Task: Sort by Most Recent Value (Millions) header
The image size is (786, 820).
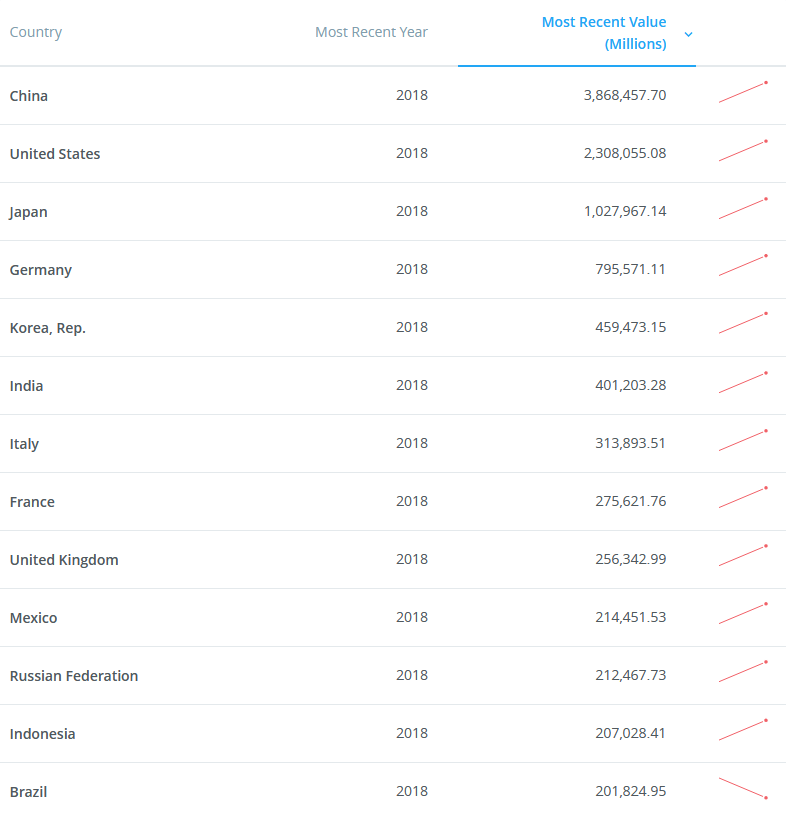Action: click(603, 33)
